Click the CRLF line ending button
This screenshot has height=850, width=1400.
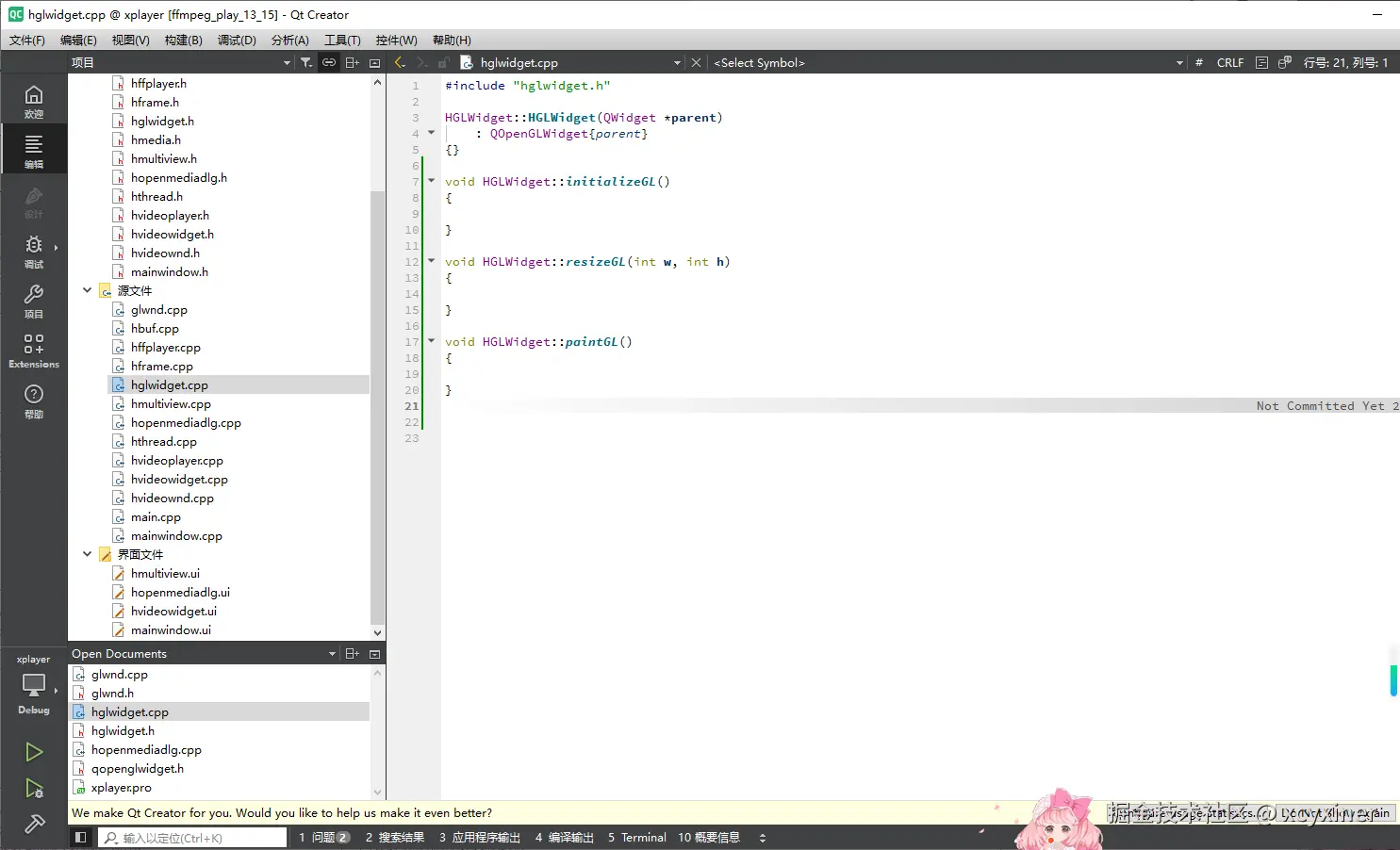click(1230, 62)
